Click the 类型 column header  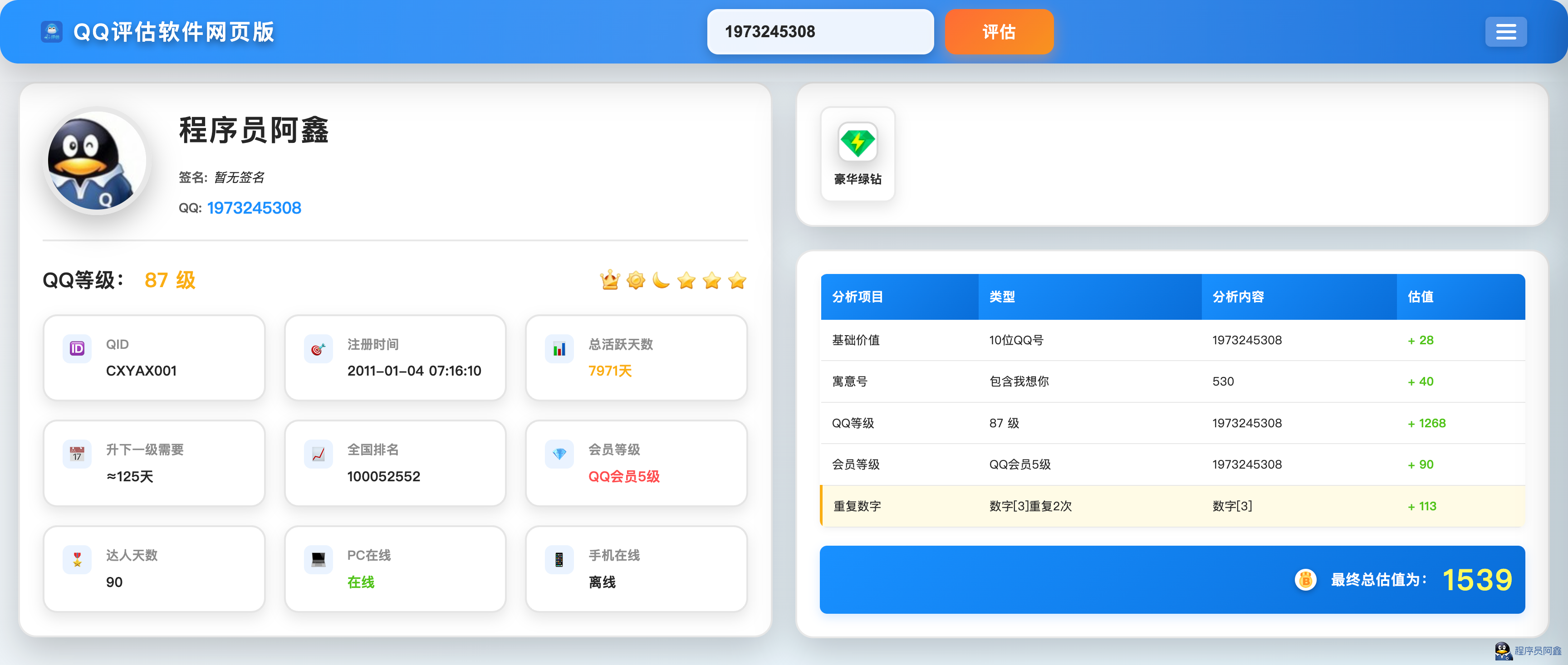(1002, 296)
